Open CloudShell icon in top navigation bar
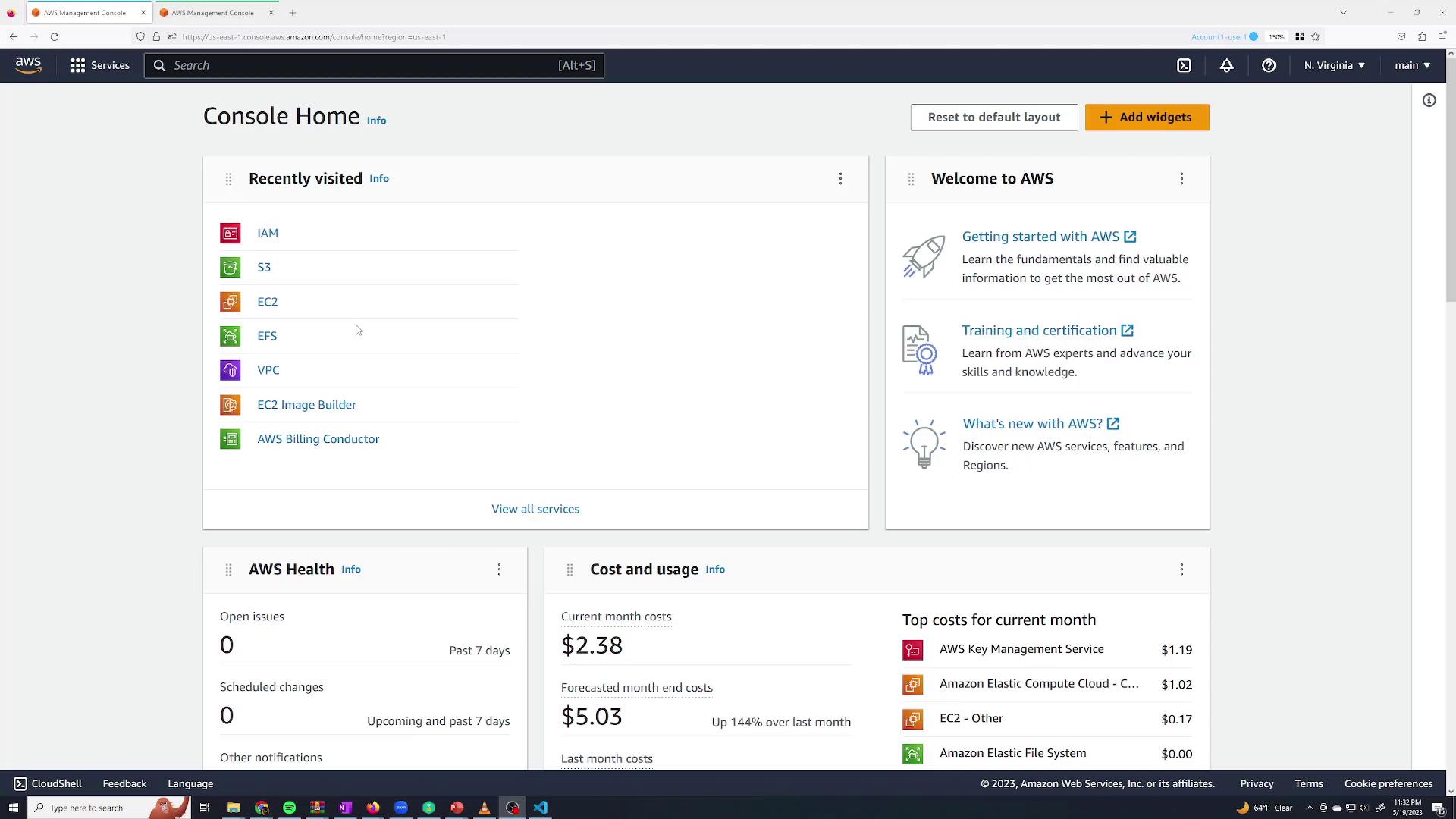The image size is (1456, 819). pyautogui.click(x=1184, y=66)
